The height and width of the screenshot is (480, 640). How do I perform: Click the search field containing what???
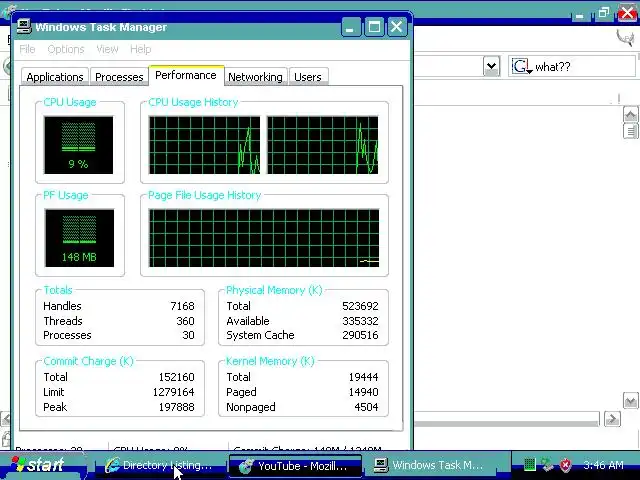(x=571, y=66)
